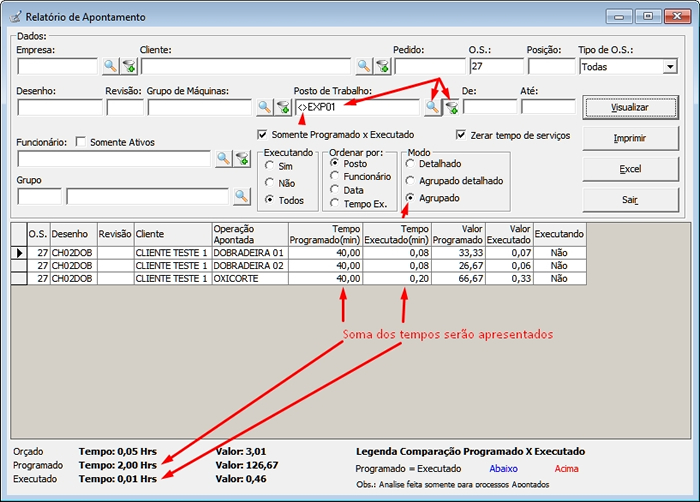
Task: Click the Posto de Trabalho field with <>EXP01
Action: pyautogui.click(x=357, y=108)
